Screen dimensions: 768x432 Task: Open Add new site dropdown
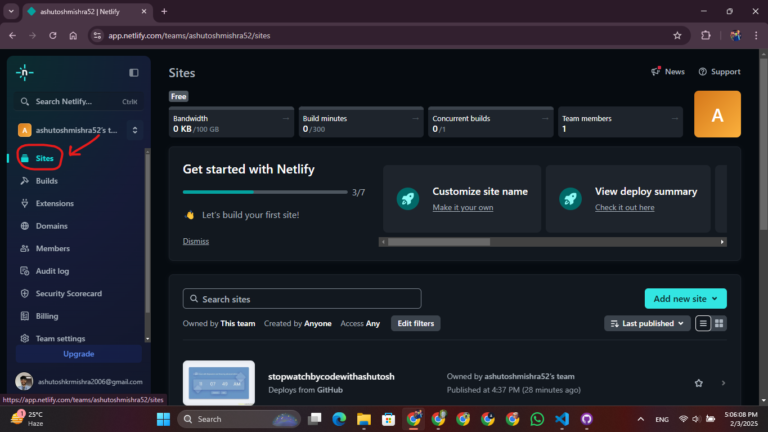click(685, 299)
